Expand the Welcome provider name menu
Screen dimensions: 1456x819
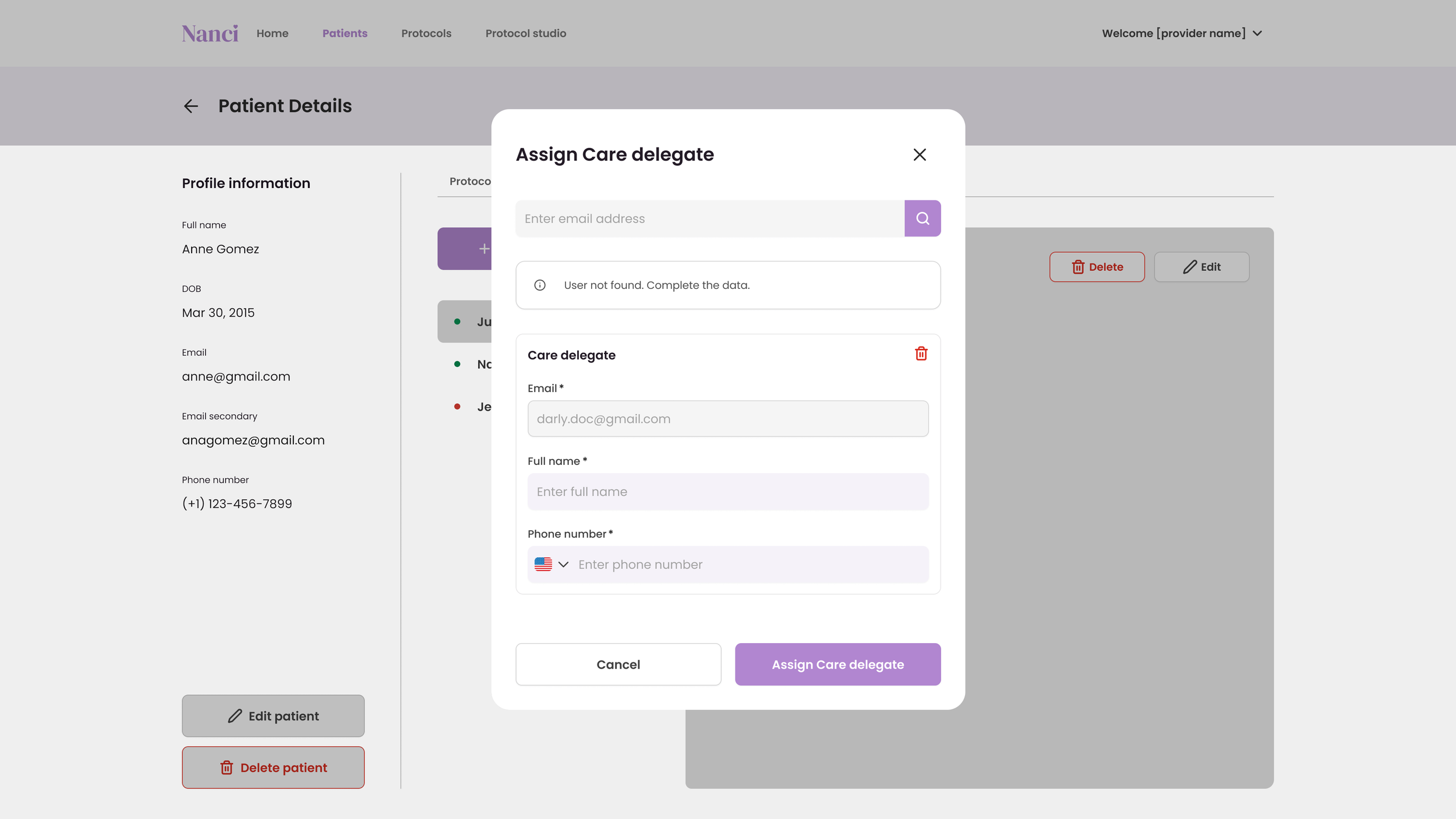click(1181, 33)
